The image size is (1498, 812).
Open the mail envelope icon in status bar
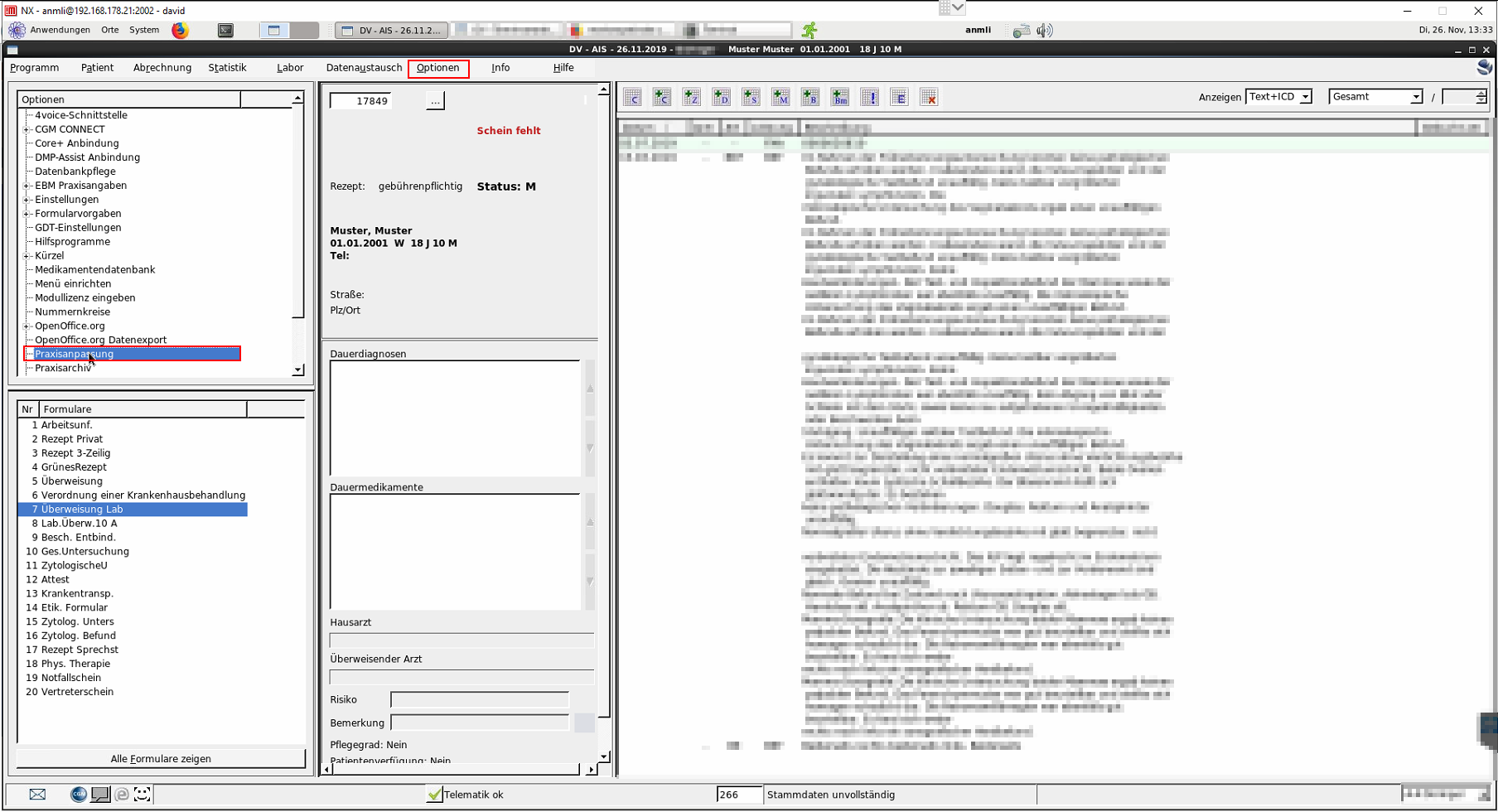[x=37, y=795]
